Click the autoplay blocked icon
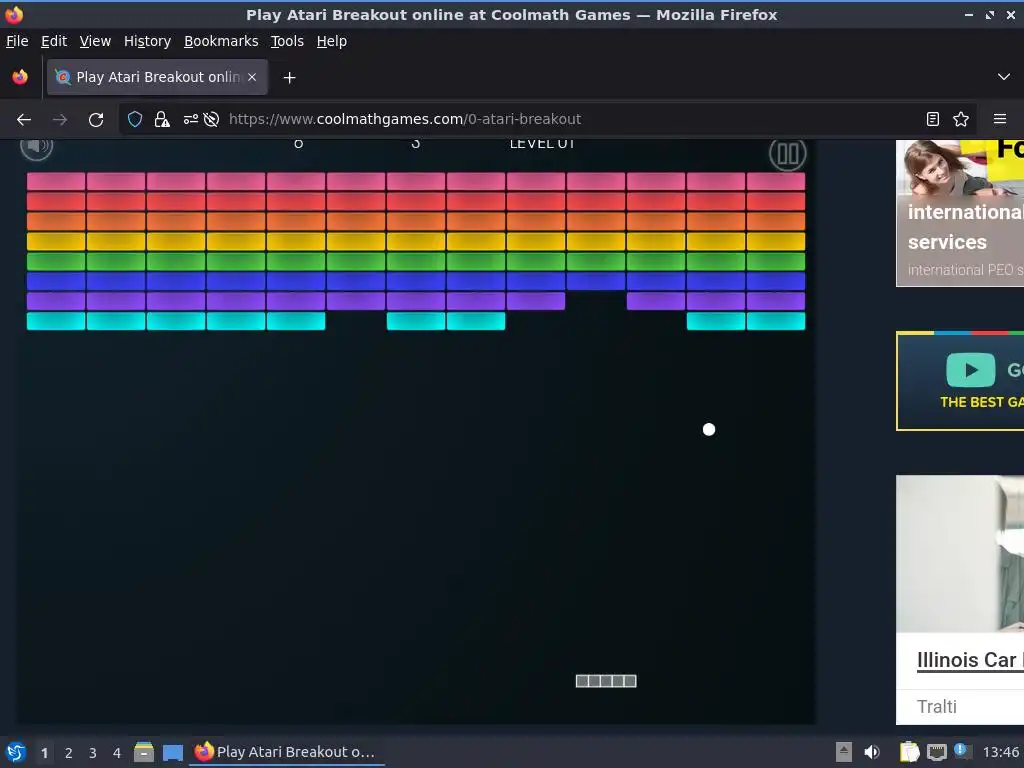 point(211,119)
